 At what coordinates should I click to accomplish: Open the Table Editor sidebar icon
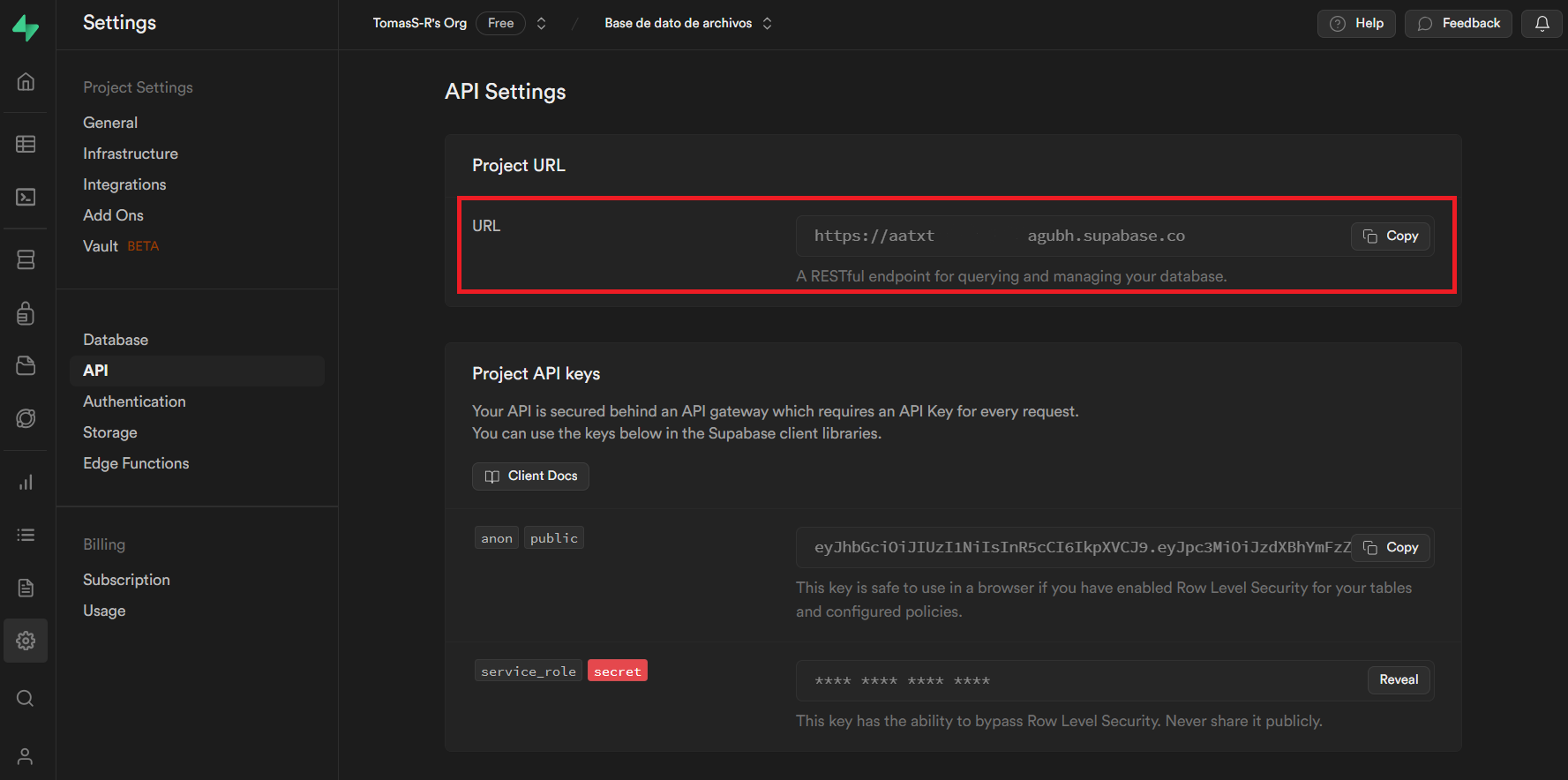[x=26, y=144]
